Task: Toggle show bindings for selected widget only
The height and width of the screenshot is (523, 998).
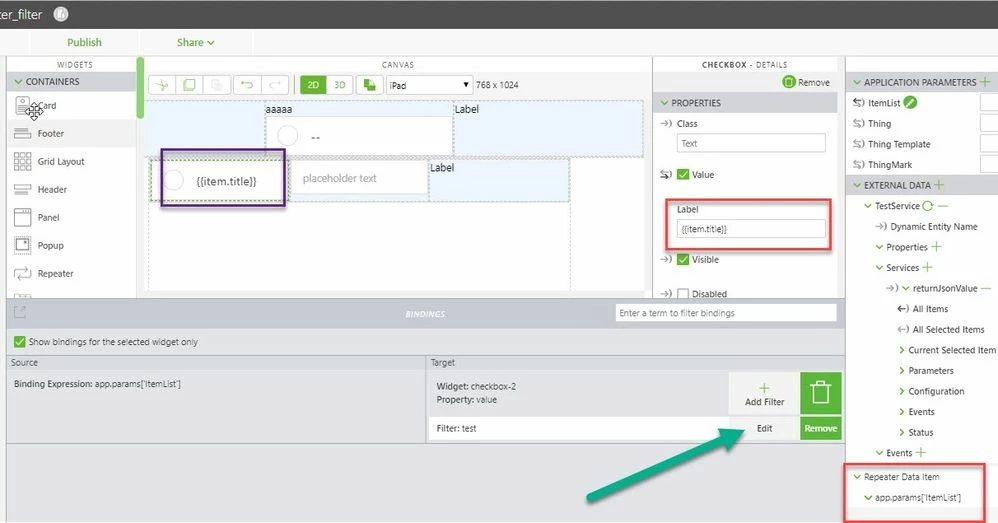Action: pyautogui.click(x=20, y=342)
